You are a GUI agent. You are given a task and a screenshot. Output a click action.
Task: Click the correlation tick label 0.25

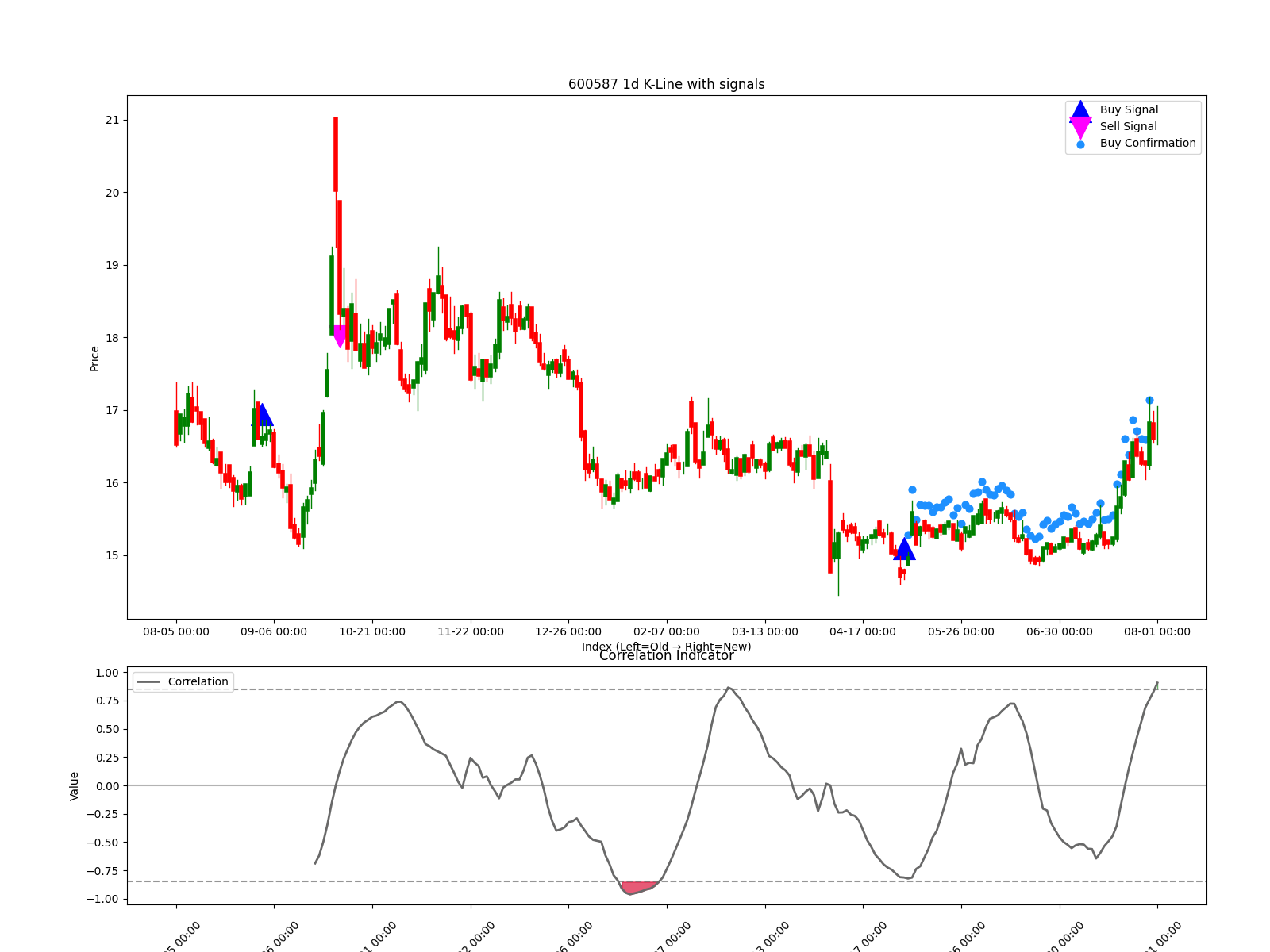tap(107, 758)
